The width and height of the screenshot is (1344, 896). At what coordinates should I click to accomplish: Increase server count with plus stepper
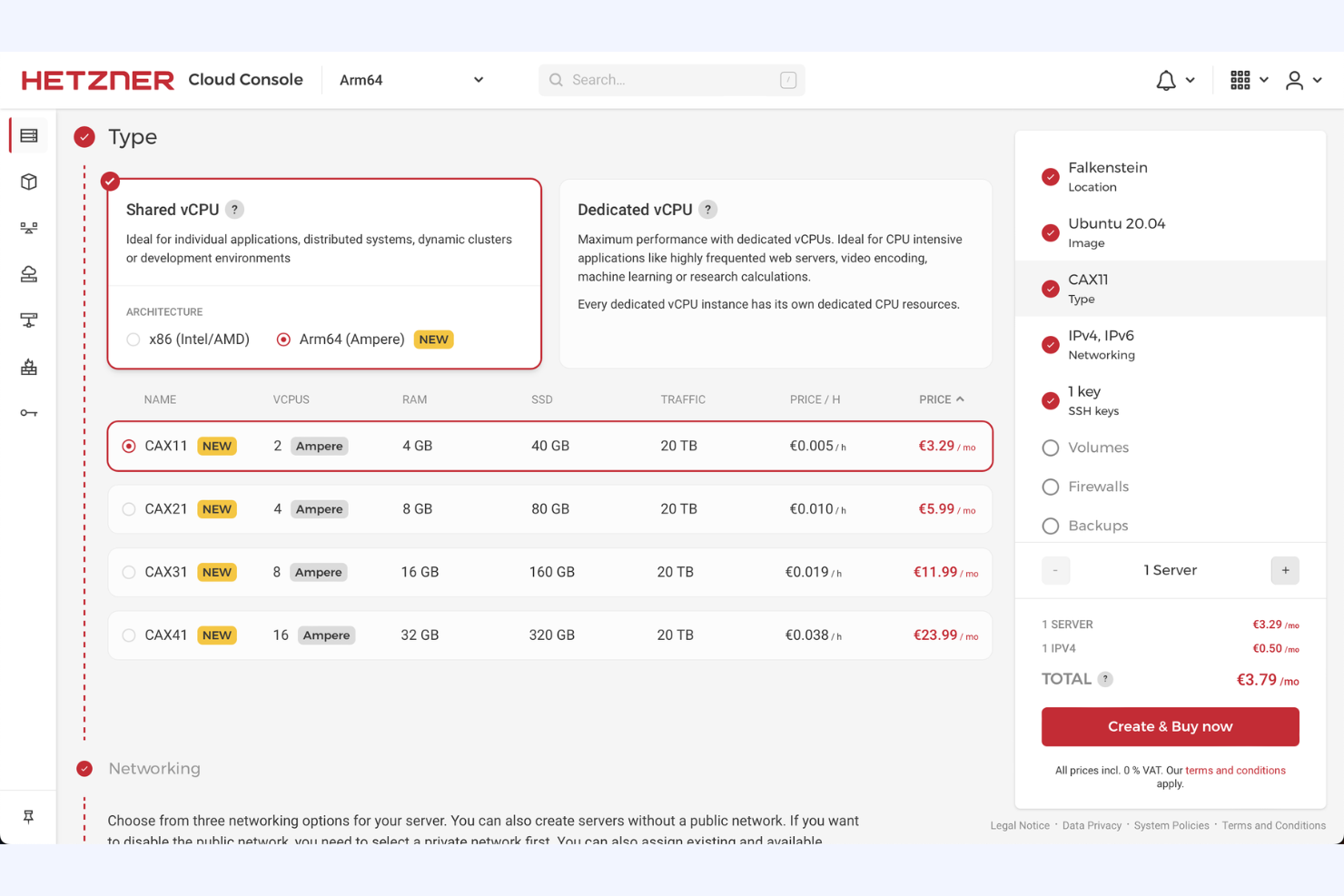tap(1284, 570)
